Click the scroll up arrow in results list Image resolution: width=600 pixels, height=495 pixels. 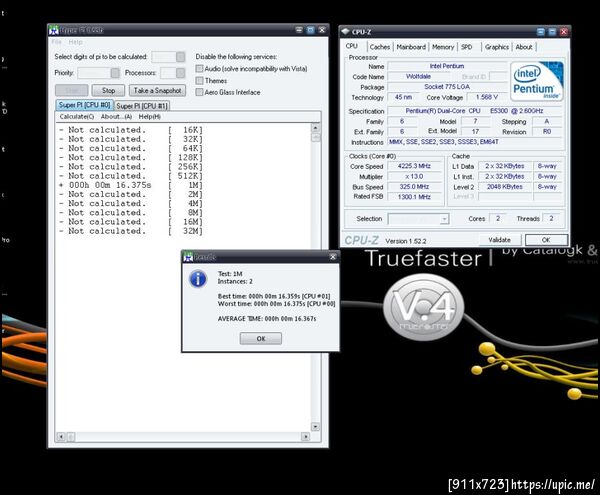tap(316, 128)
